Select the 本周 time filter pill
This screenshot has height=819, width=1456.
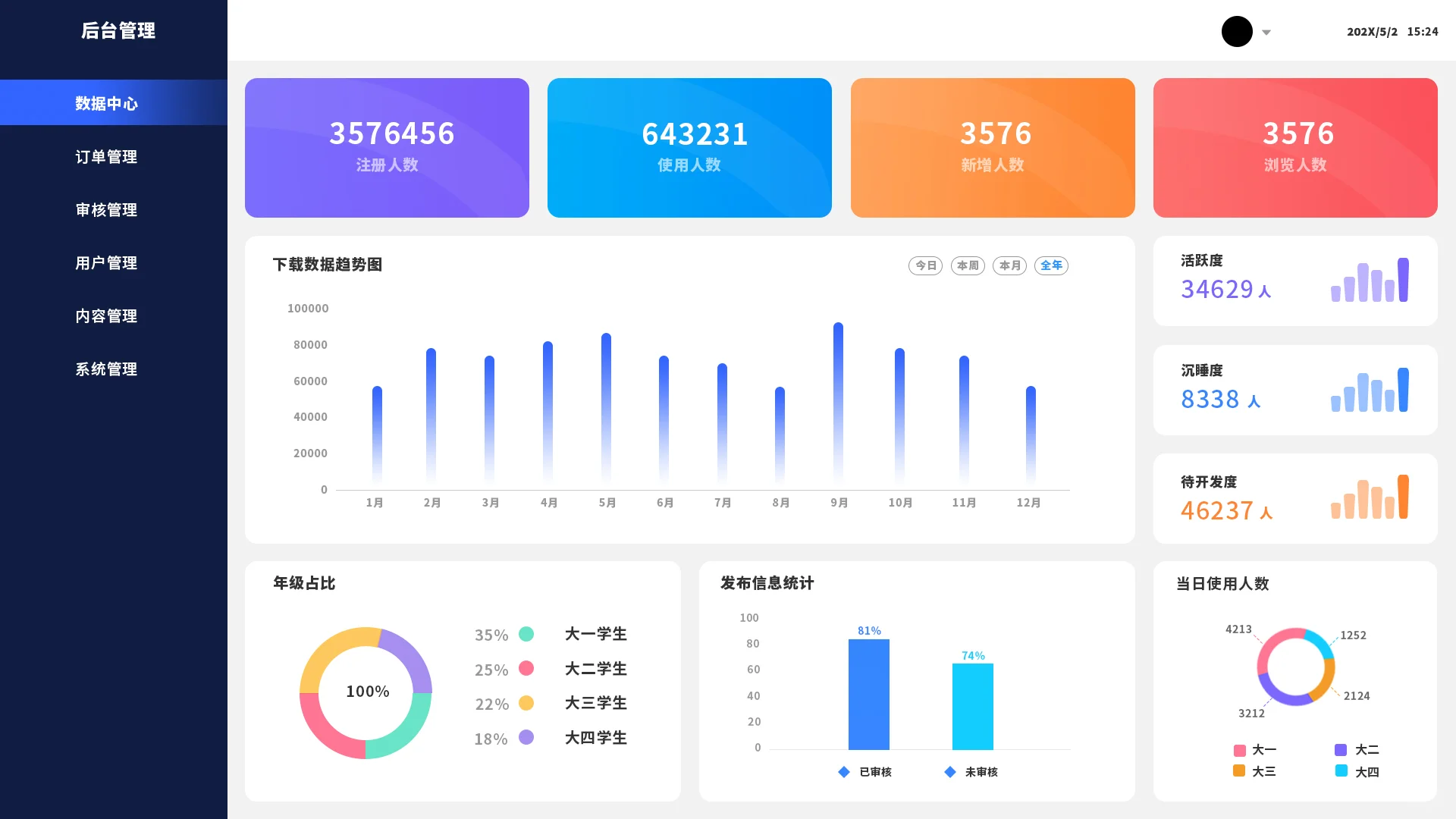click(x=968, y=265)
